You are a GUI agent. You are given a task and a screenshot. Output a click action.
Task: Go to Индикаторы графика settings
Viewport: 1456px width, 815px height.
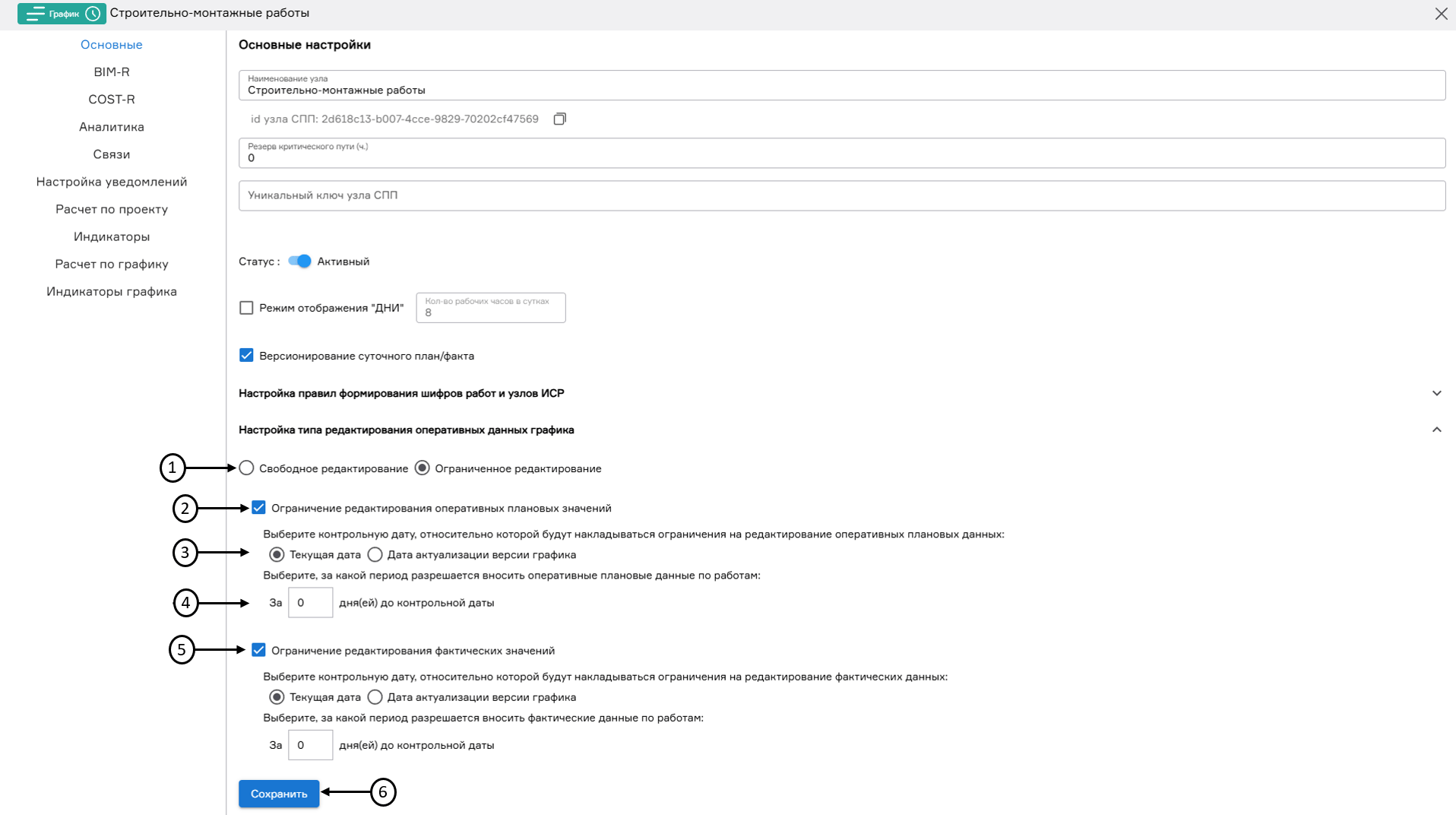point(112,291)
